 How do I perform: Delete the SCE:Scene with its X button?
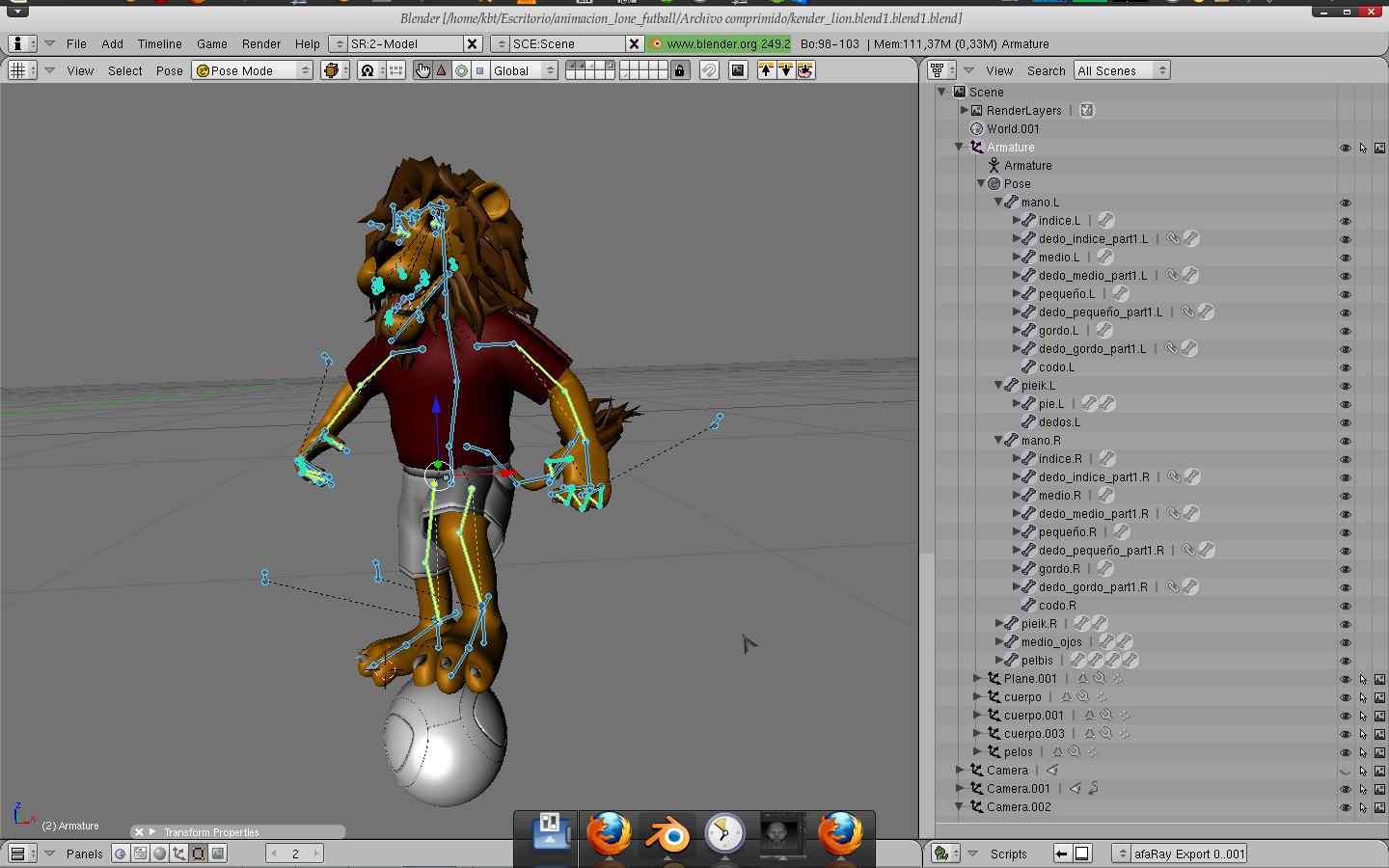coord(634,43)
